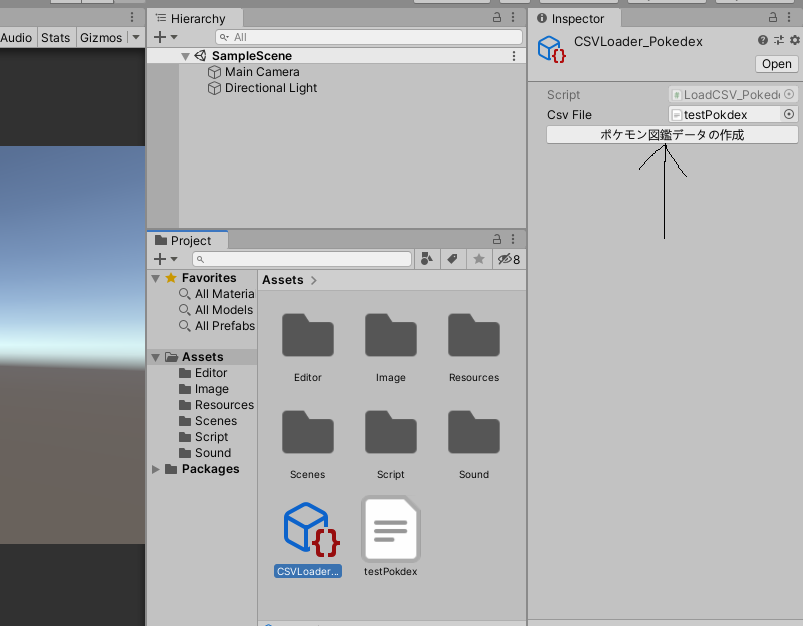Image resolution: width=803 pixels, height=626 pixels.
Task: Open Hierarchy create dropdown arrow
Action: coord(174,37)
